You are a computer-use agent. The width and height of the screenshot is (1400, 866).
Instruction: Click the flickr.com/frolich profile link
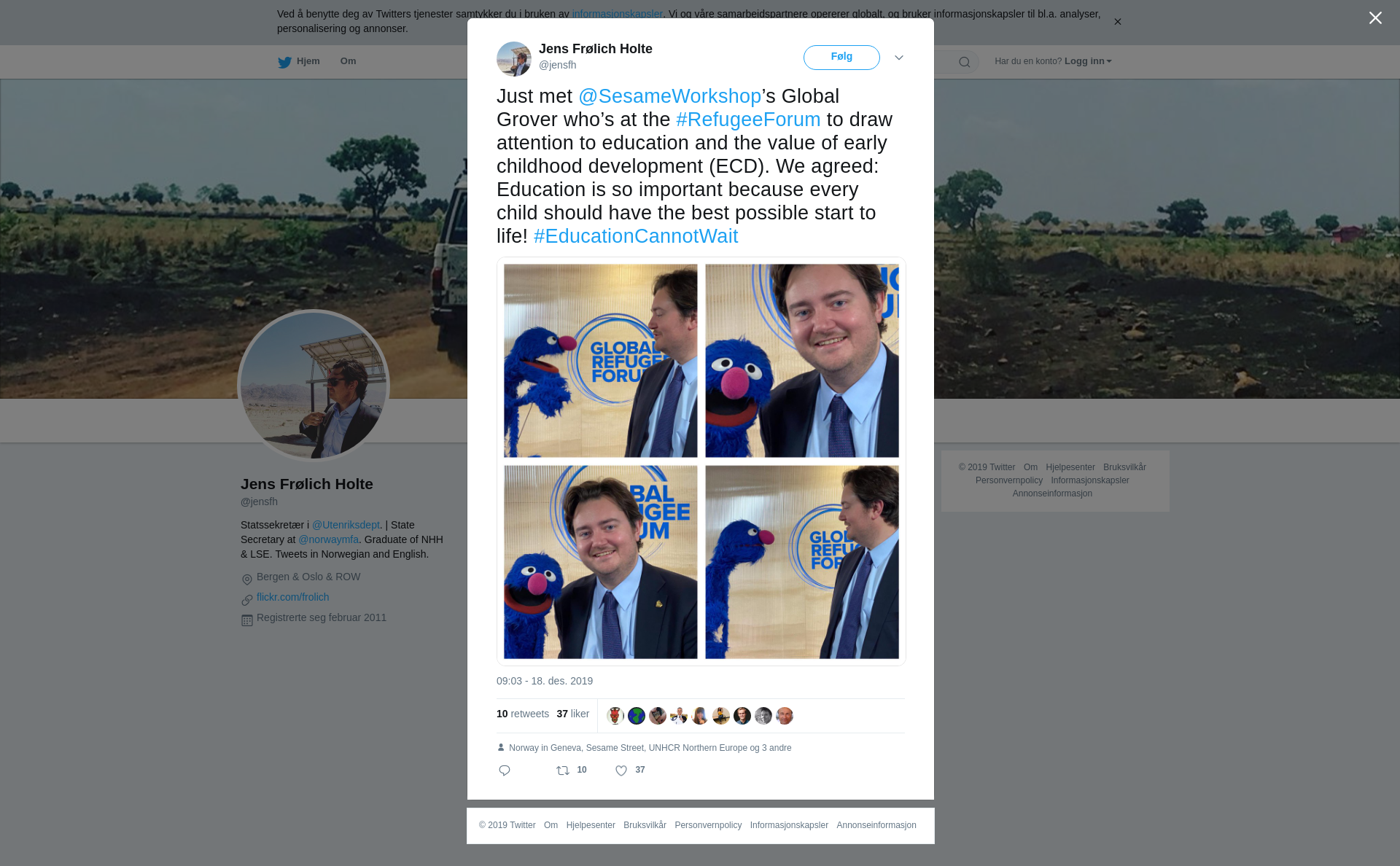[x=292, y=597]
